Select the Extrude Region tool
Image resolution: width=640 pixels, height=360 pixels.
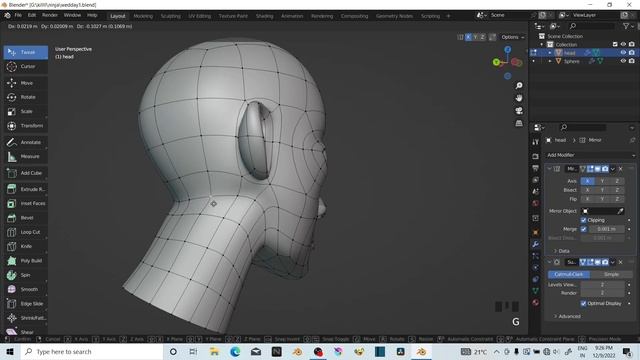26,189
